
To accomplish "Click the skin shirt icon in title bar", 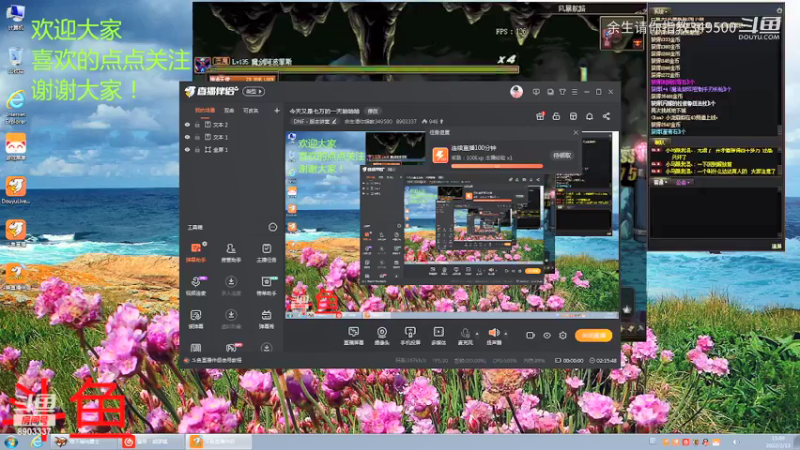I will [x=562, y=92].
